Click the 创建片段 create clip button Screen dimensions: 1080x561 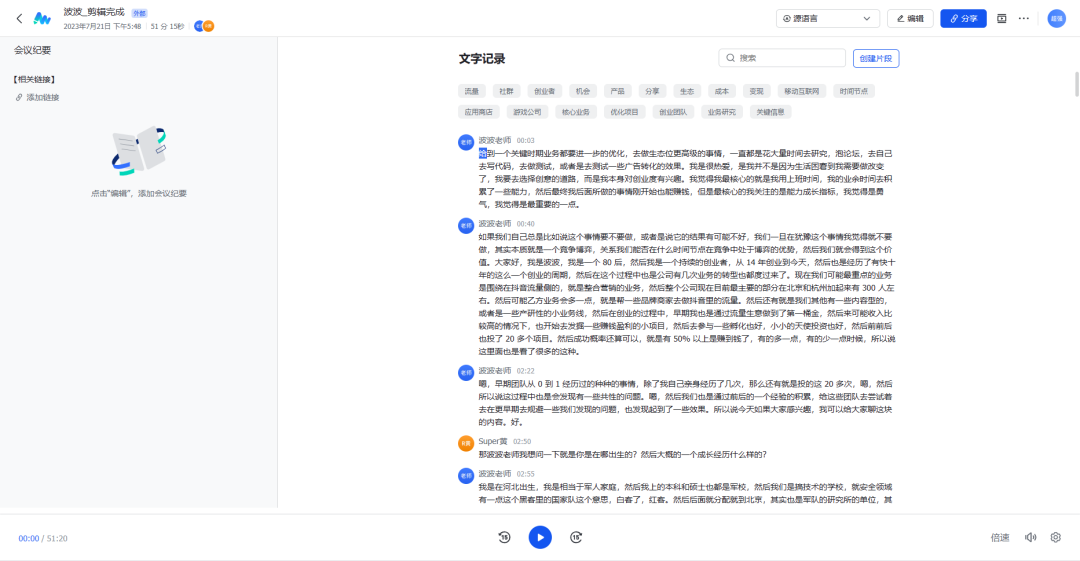(x=875, y=58)
